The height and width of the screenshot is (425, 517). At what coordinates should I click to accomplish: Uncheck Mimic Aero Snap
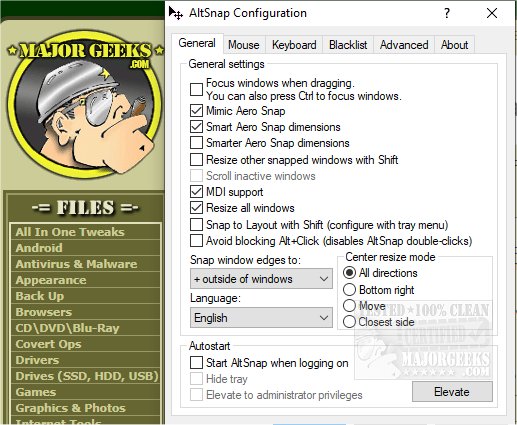pos(196,111)
